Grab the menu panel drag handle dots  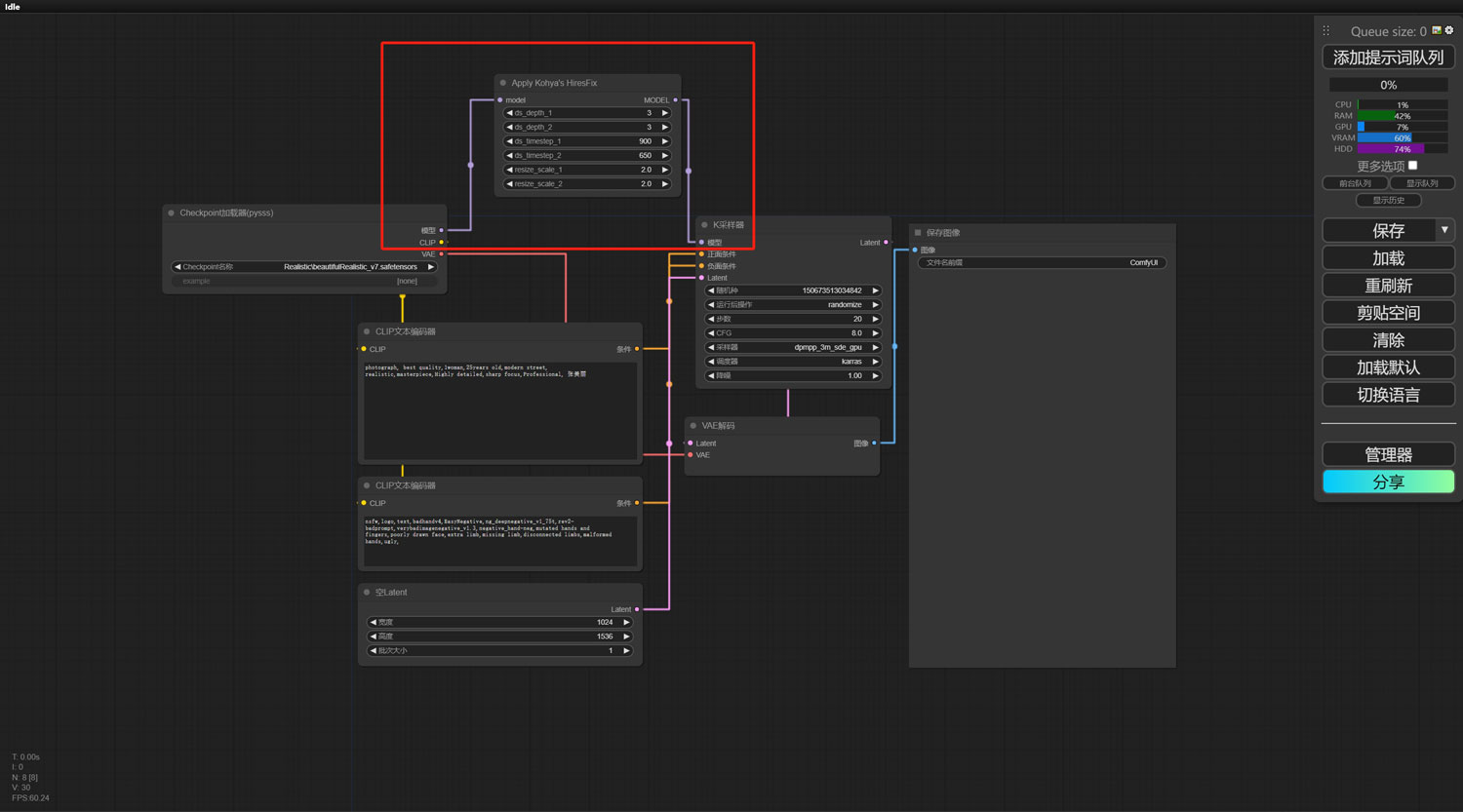(1326, 31)
